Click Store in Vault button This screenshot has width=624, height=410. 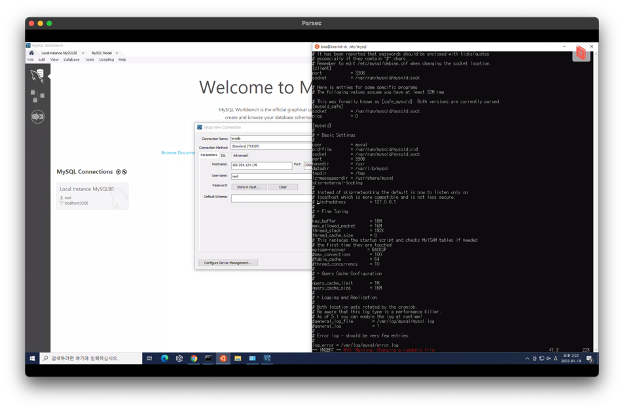pyautogui.click(x=249, y=187)
